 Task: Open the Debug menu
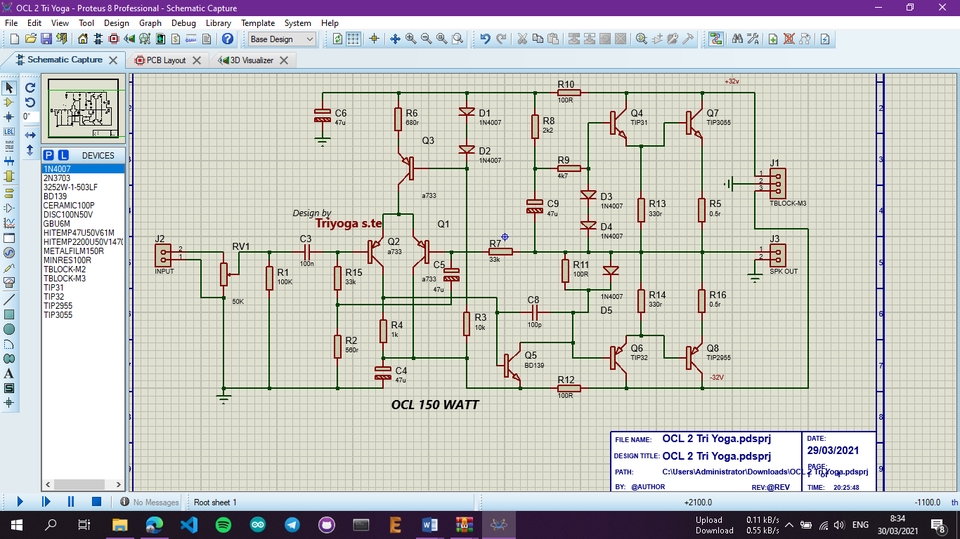(183, 23)
